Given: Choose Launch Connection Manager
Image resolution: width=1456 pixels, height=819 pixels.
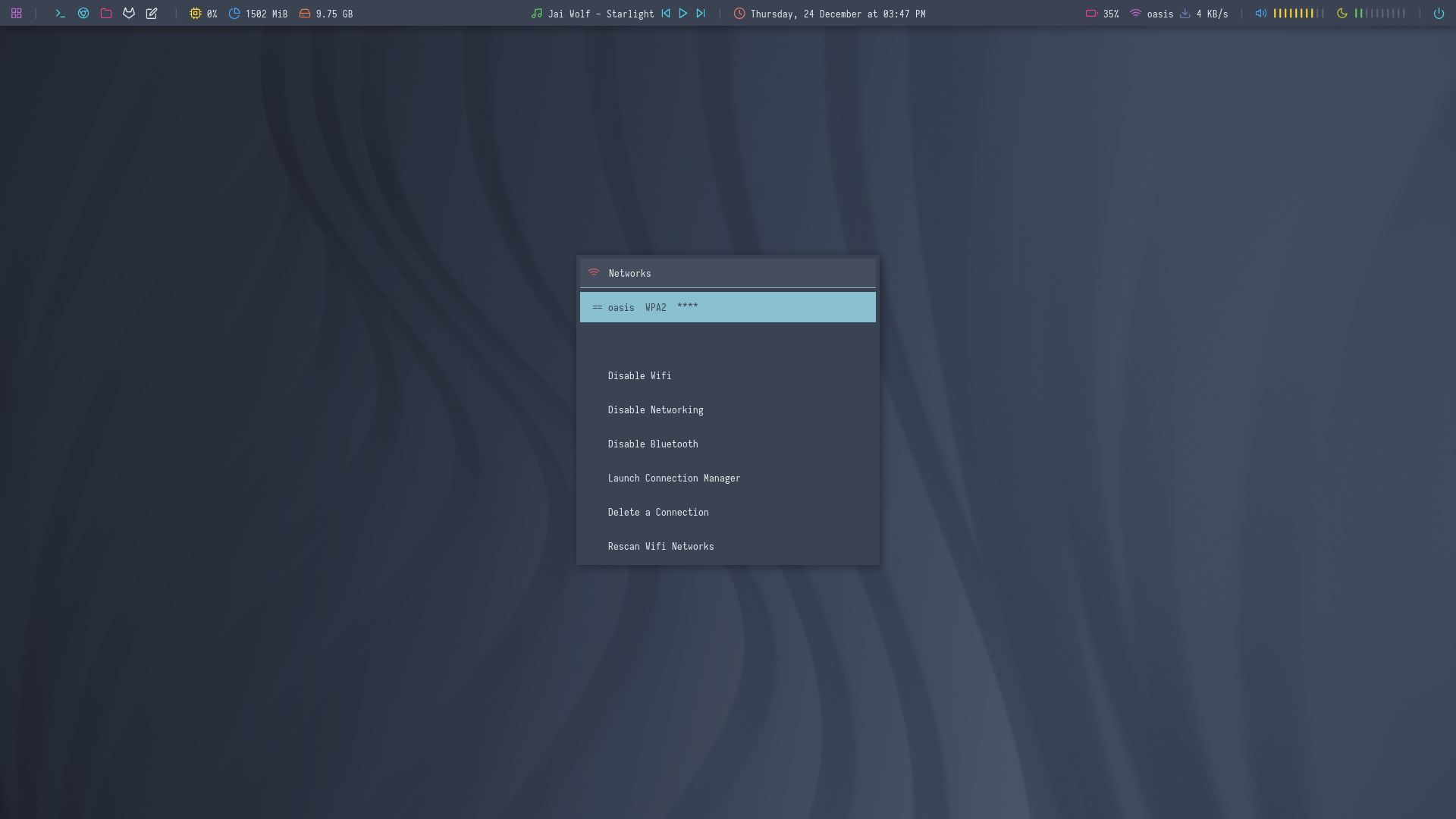Looking at the screenshot, I should point(673,479).
